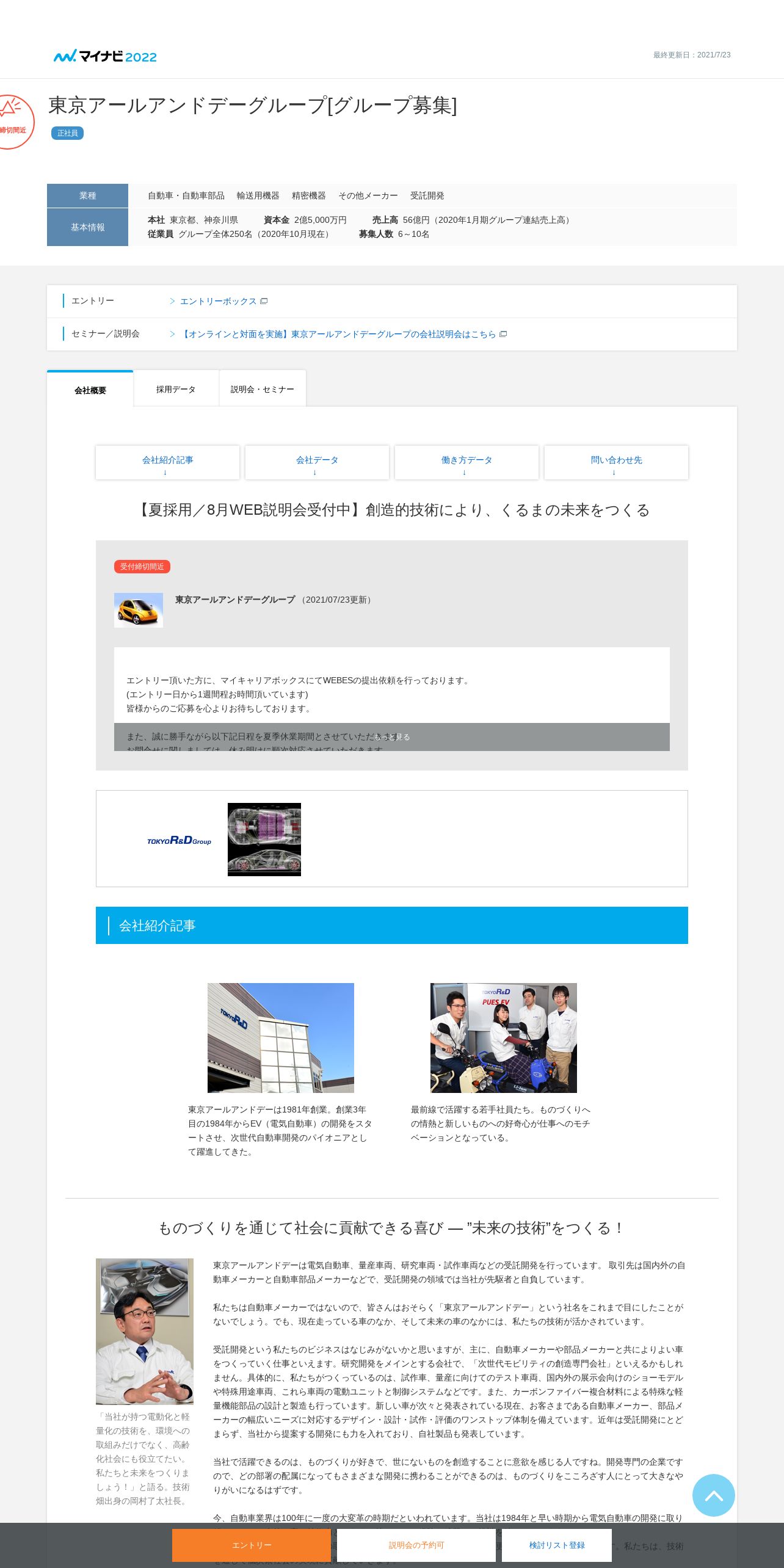Click external-link icon beside エントリーボックス
The image size is (784, 1568).
264,301
